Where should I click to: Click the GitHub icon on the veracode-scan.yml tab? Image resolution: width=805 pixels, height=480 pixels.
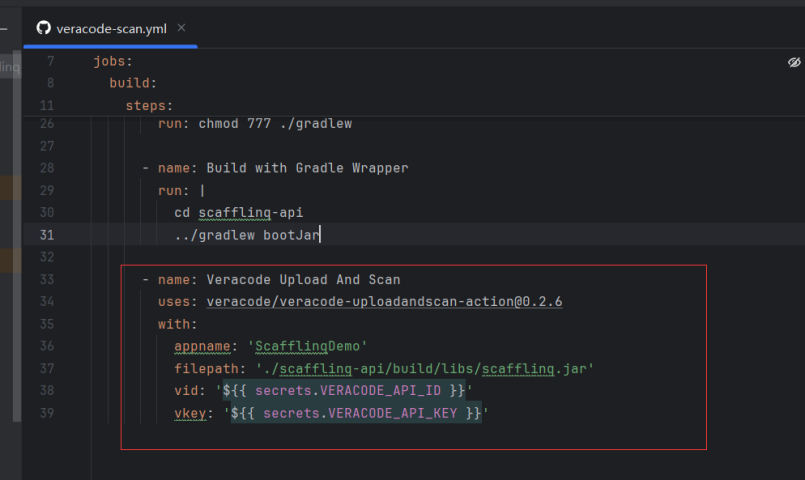44,28
